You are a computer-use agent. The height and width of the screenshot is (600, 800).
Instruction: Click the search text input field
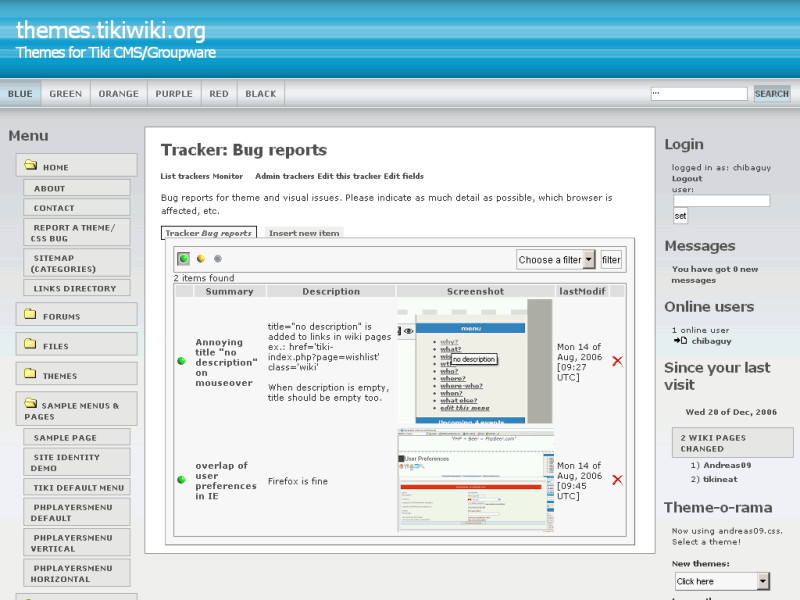698,94
